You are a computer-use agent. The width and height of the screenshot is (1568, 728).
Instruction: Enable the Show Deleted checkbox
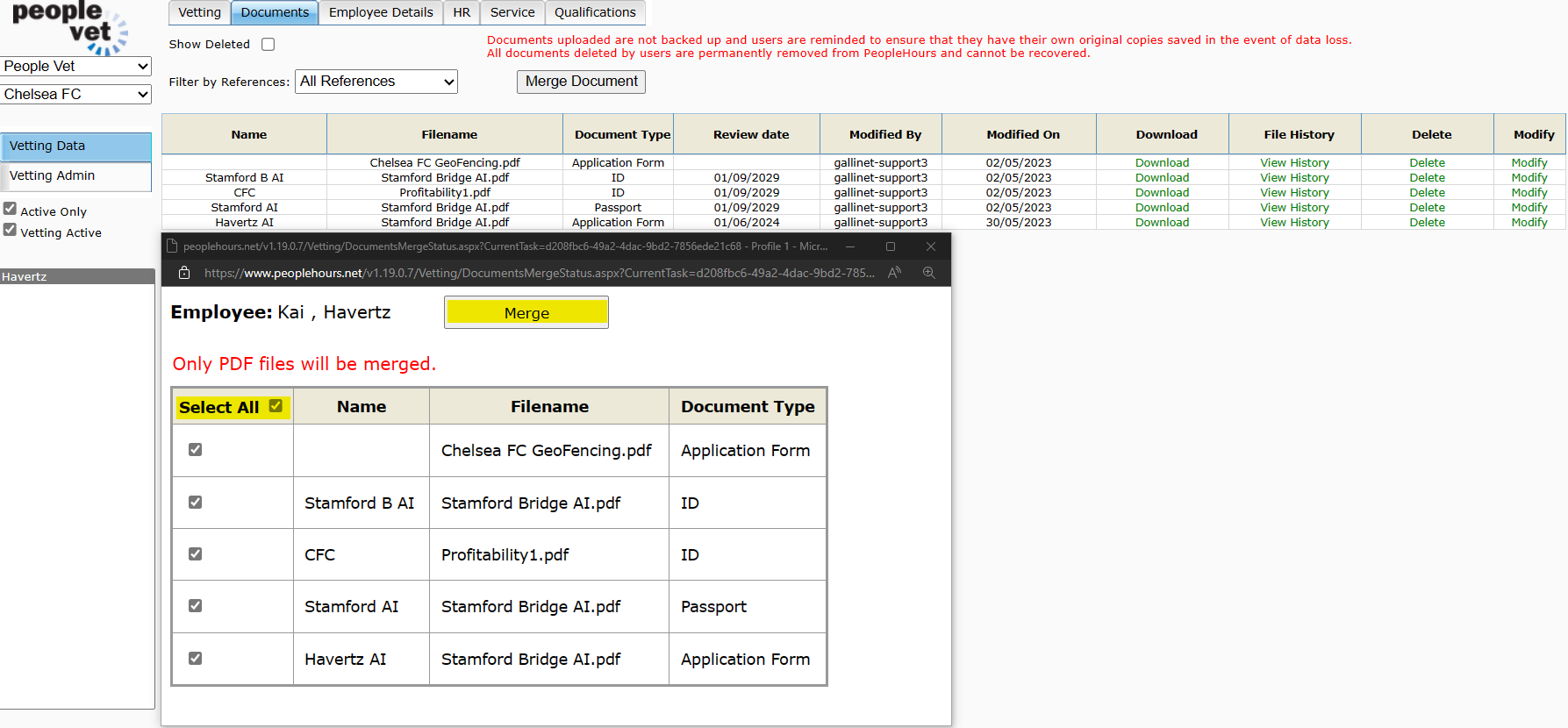click(268, 45)
